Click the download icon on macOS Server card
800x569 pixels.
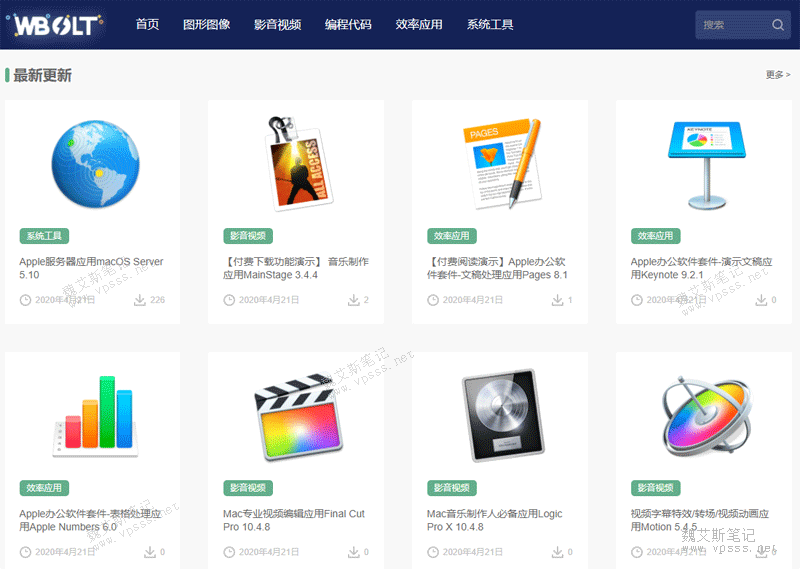140,300
